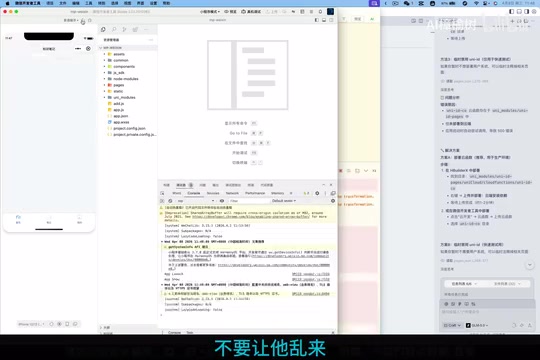Open the iPhone device selector at simulator bottom
The width and height of the screenshot is (540, 360).
[x=31, y=324]
